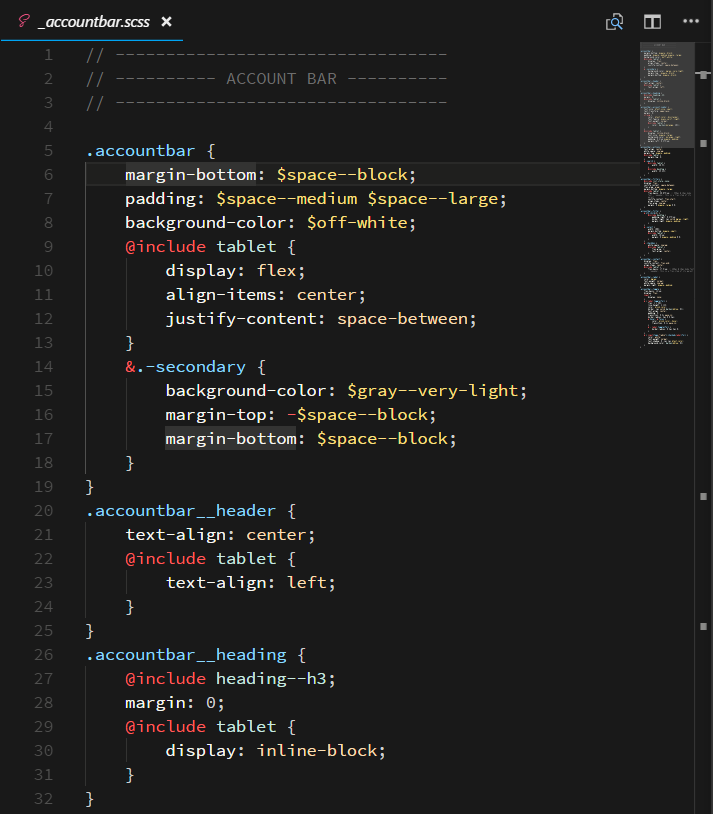Place cursor on .accountbar selector, line 5
This screenshot has width=713, height=814.
point(140,151)
